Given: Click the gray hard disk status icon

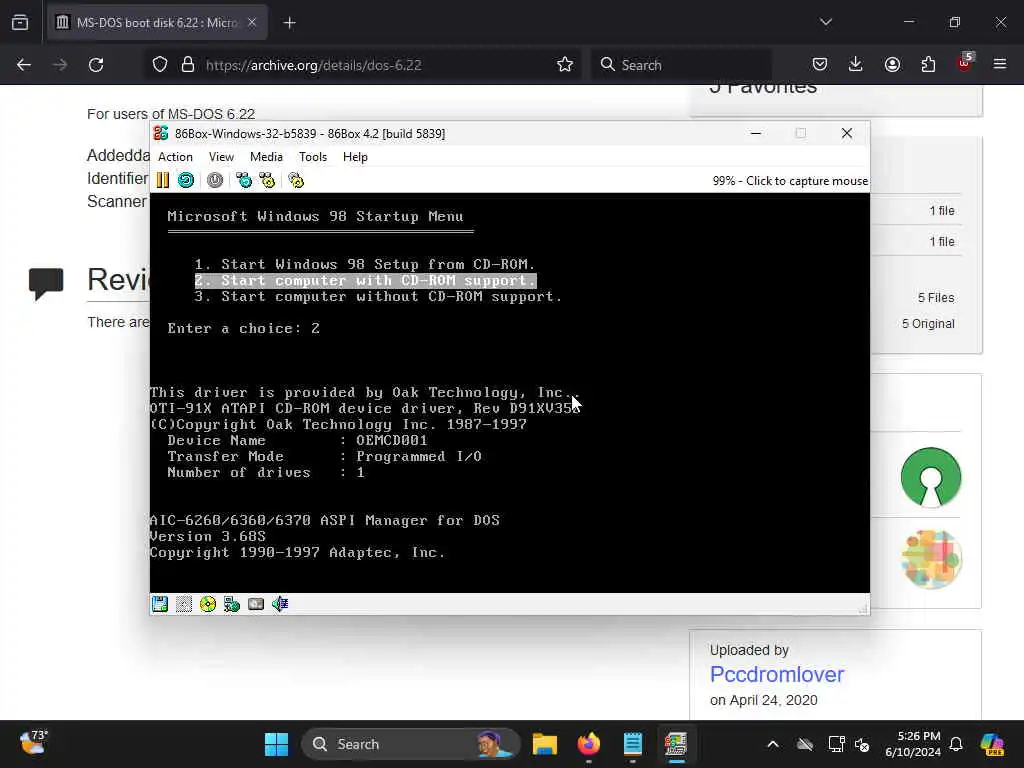Looking at the screenshot, I should [256, 604].
